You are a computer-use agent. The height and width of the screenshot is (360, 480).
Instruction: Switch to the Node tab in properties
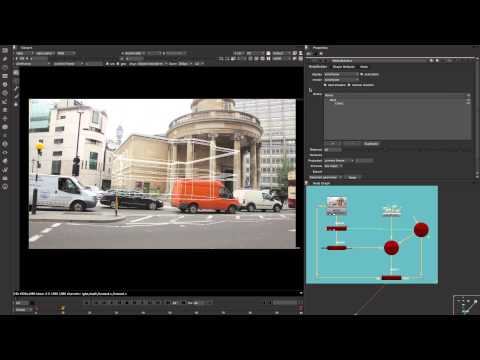(x=364, y=67)
